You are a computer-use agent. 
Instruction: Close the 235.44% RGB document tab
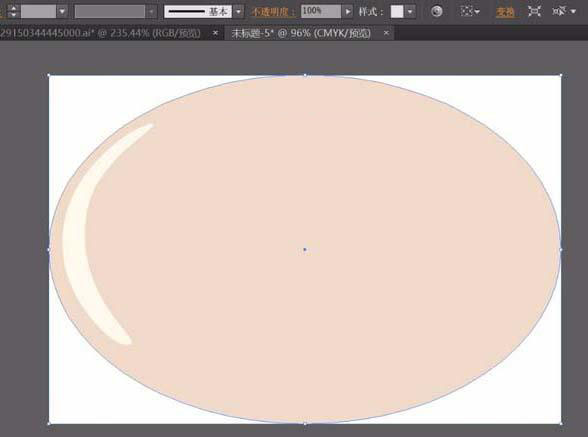tap(215, 33)
